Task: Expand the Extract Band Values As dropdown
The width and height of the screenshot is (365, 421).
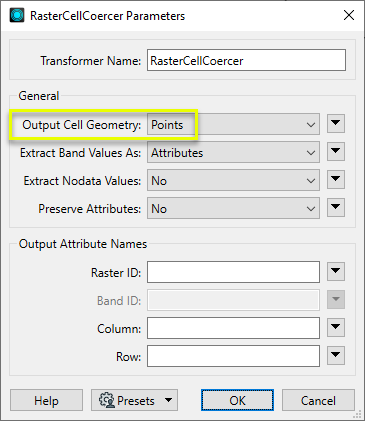Action: (x=233, y=152)
